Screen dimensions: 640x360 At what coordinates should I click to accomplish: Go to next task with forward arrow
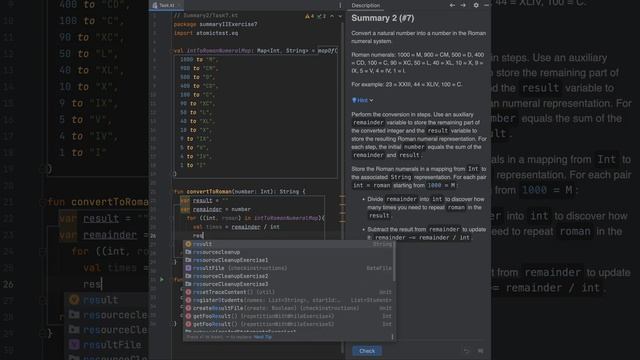click(463, 5)
